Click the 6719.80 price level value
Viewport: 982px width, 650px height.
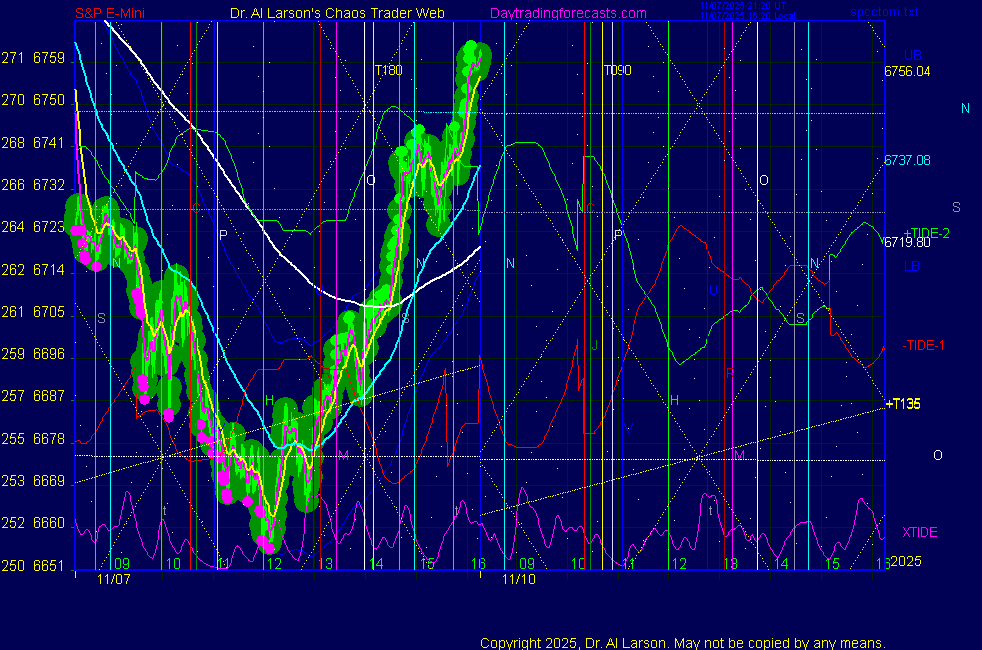(907, 242)
